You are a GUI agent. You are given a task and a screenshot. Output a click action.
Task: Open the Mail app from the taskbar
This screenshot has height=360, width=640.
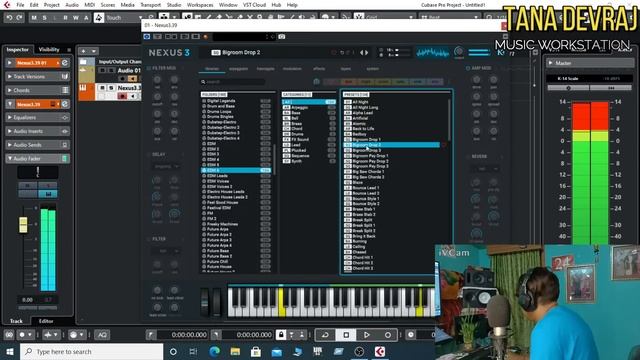[x=277, y=351]
